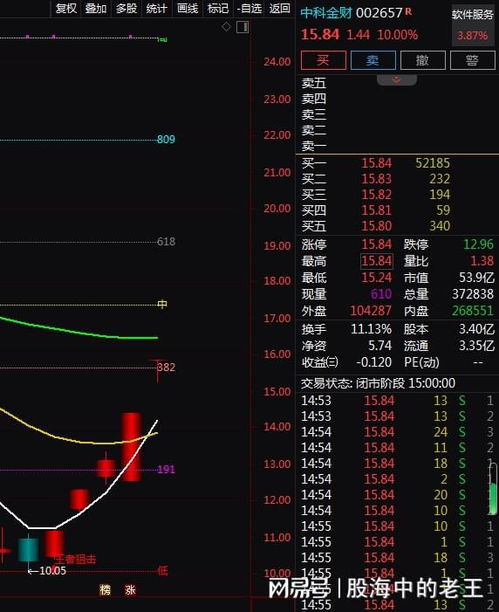
Task: Click the 警 alert button
Action: tap(472, 60)
